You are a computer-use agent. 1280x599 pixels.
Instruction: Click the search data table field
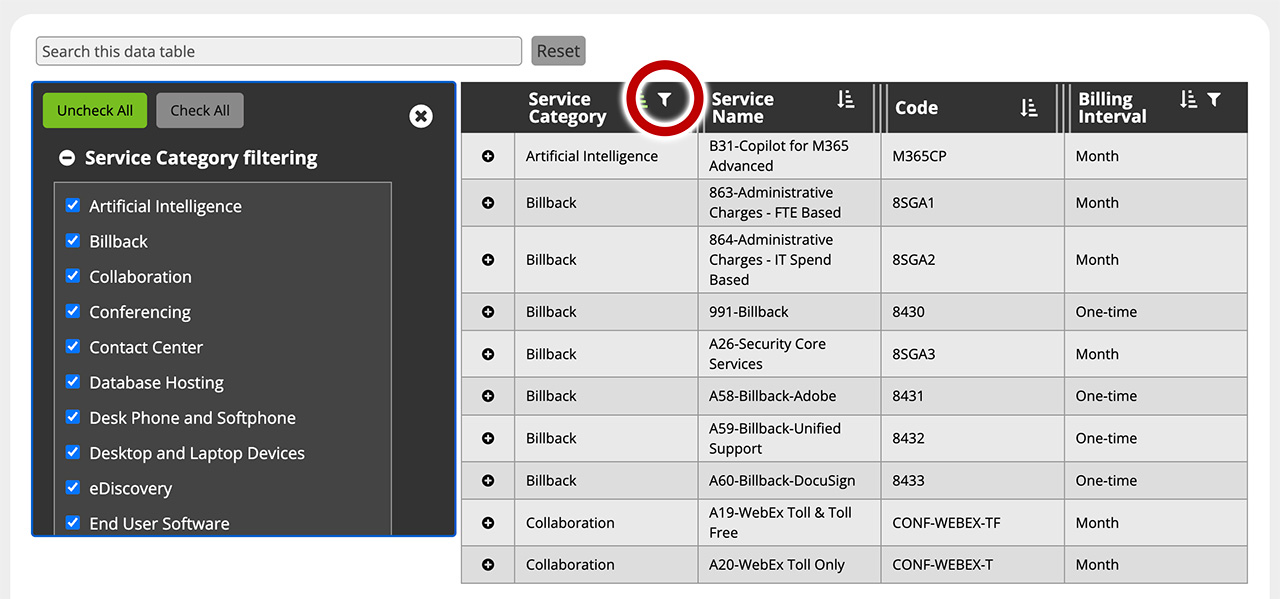(x=277, y=50)
